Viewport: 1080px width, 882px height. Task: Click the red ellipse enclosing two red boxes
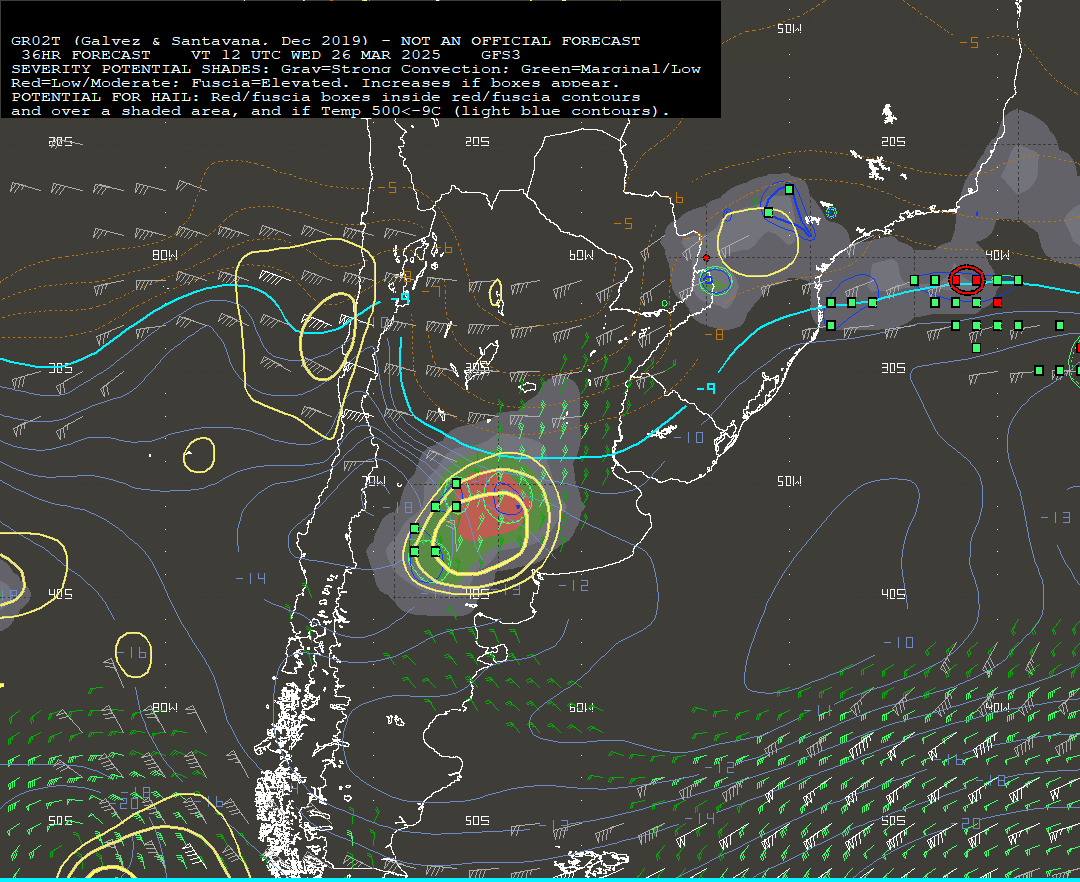point(966,280)
